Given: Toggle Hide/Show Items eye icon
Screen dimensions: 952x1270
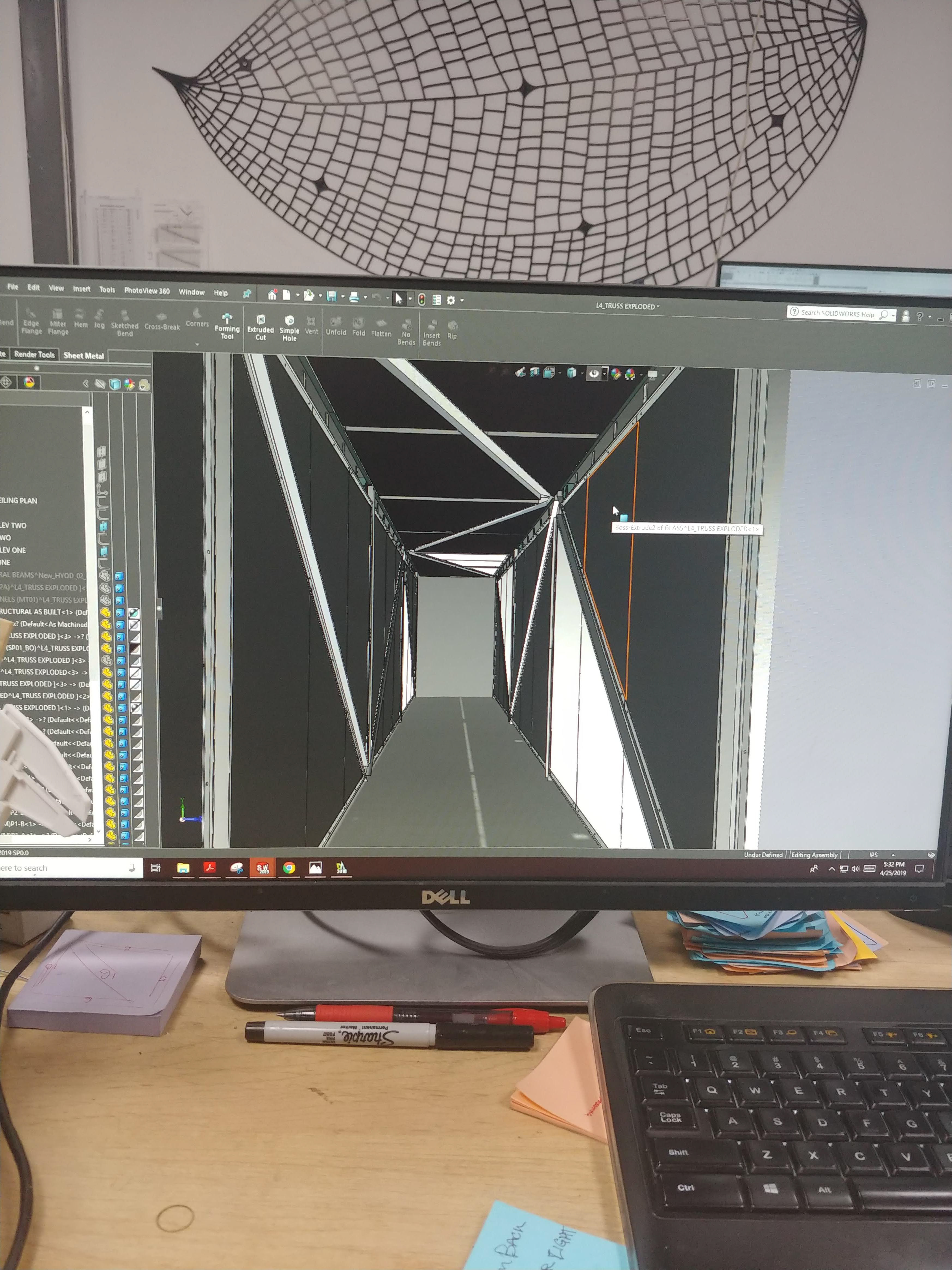Looking at the screenshot, I should click(594, 373).
